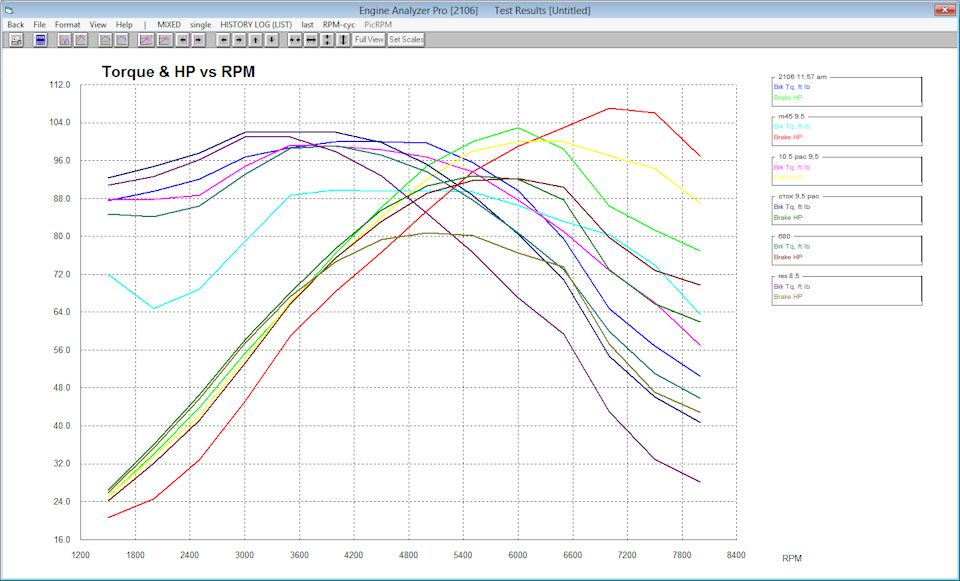Click the 'Torque & HP vs RPM' chart title
The image size is (960, 581).
pos(178,72)
